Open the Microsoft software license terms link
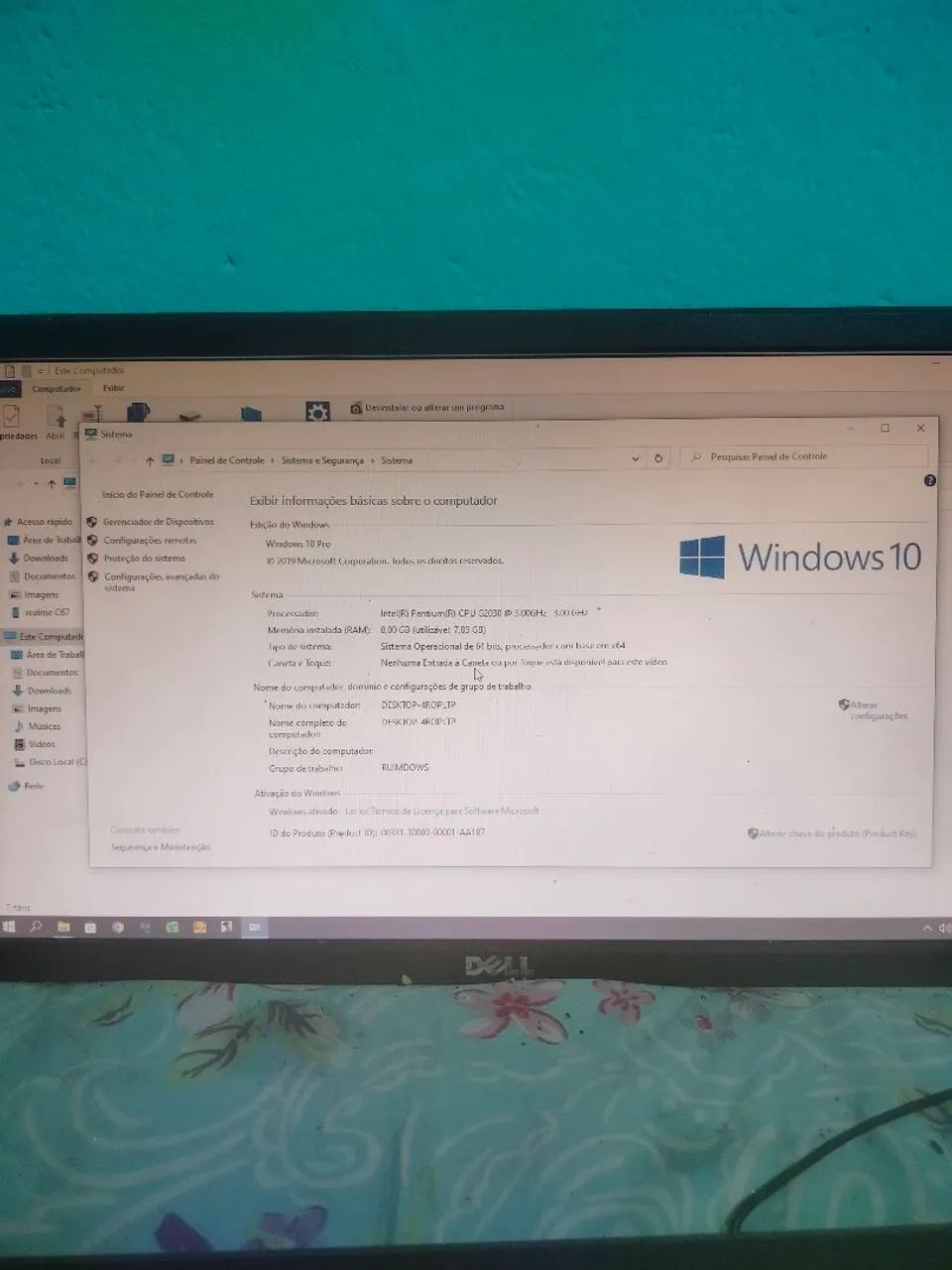This screenshot has height=1270, width=952. pyautogui.click(x=441, y=812)
